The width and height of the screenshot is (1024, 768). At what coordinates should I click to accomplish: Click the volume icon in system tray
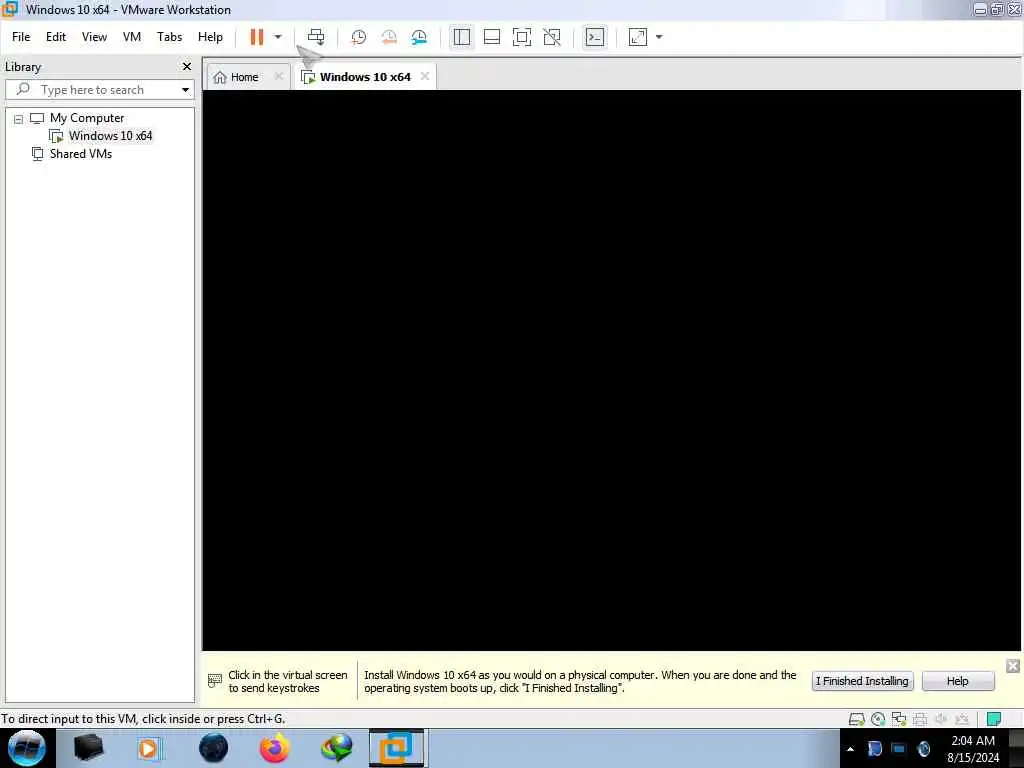click(924, 749)
